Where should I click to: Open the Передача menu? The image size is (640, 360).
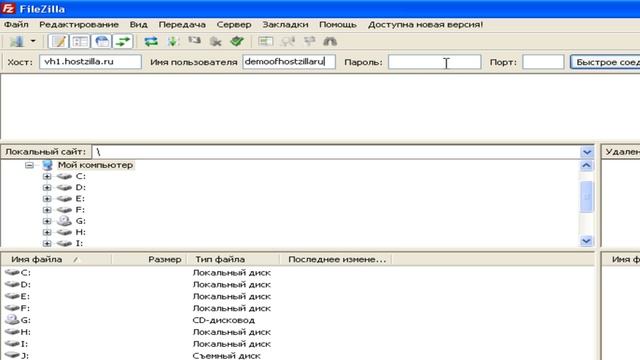point(182,24)
